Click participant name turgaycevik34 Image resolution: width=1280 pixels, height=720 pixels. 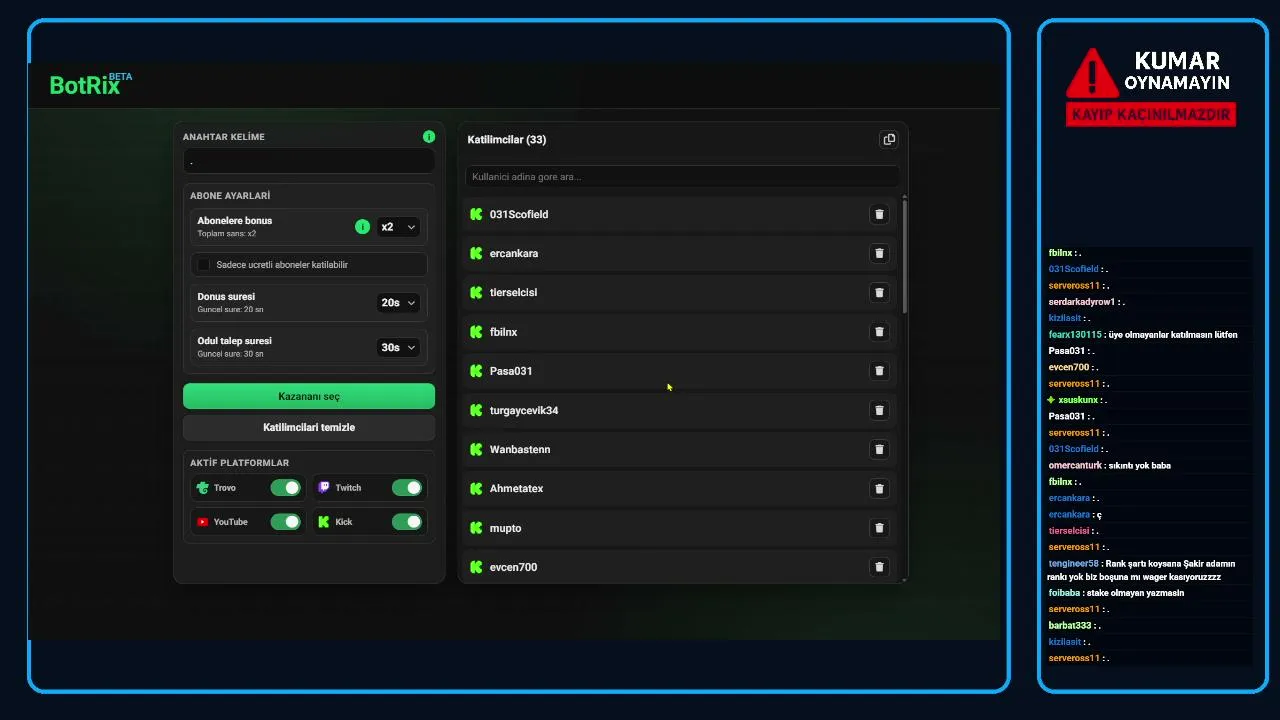click(524, 410)
